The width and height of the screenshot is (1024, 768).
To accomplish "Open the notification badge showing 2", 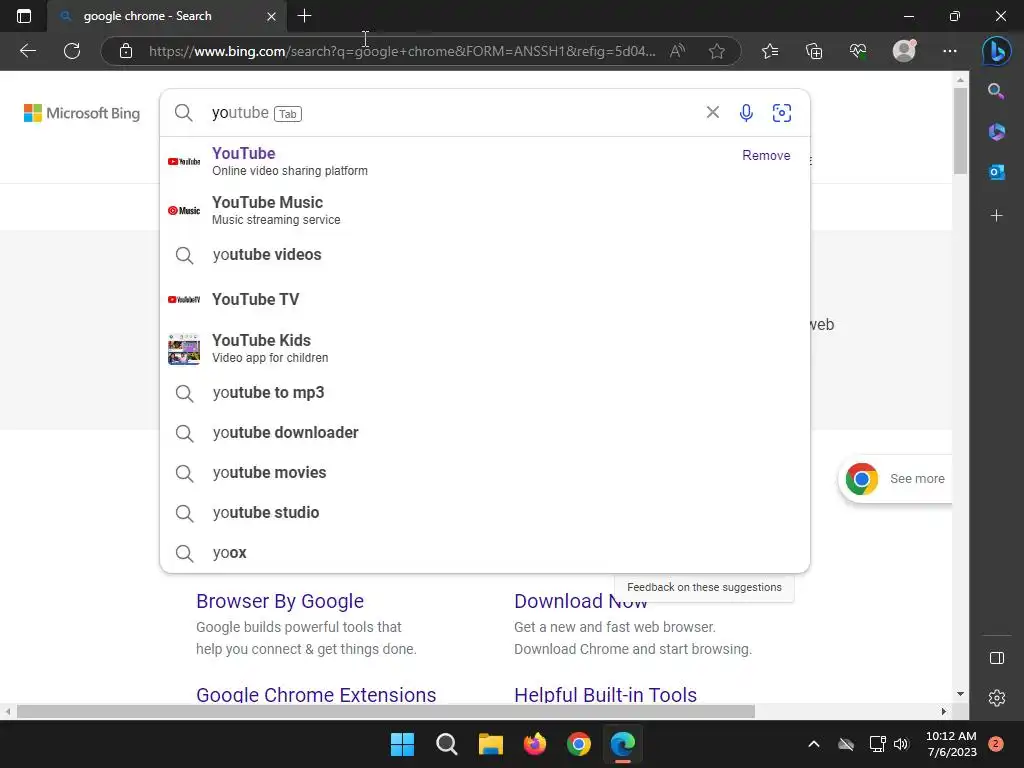I will (x=996, y=744).
